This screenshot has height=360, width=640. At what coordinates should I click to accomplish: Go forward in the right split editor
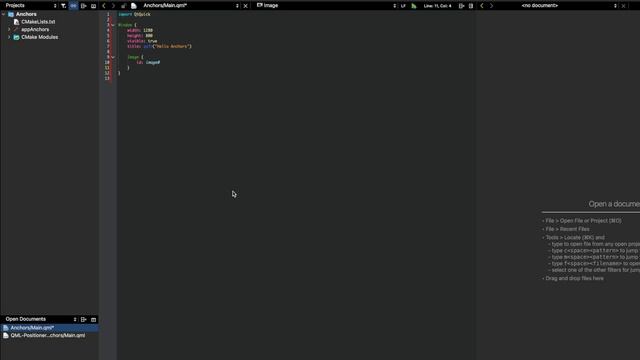(491, 6)
